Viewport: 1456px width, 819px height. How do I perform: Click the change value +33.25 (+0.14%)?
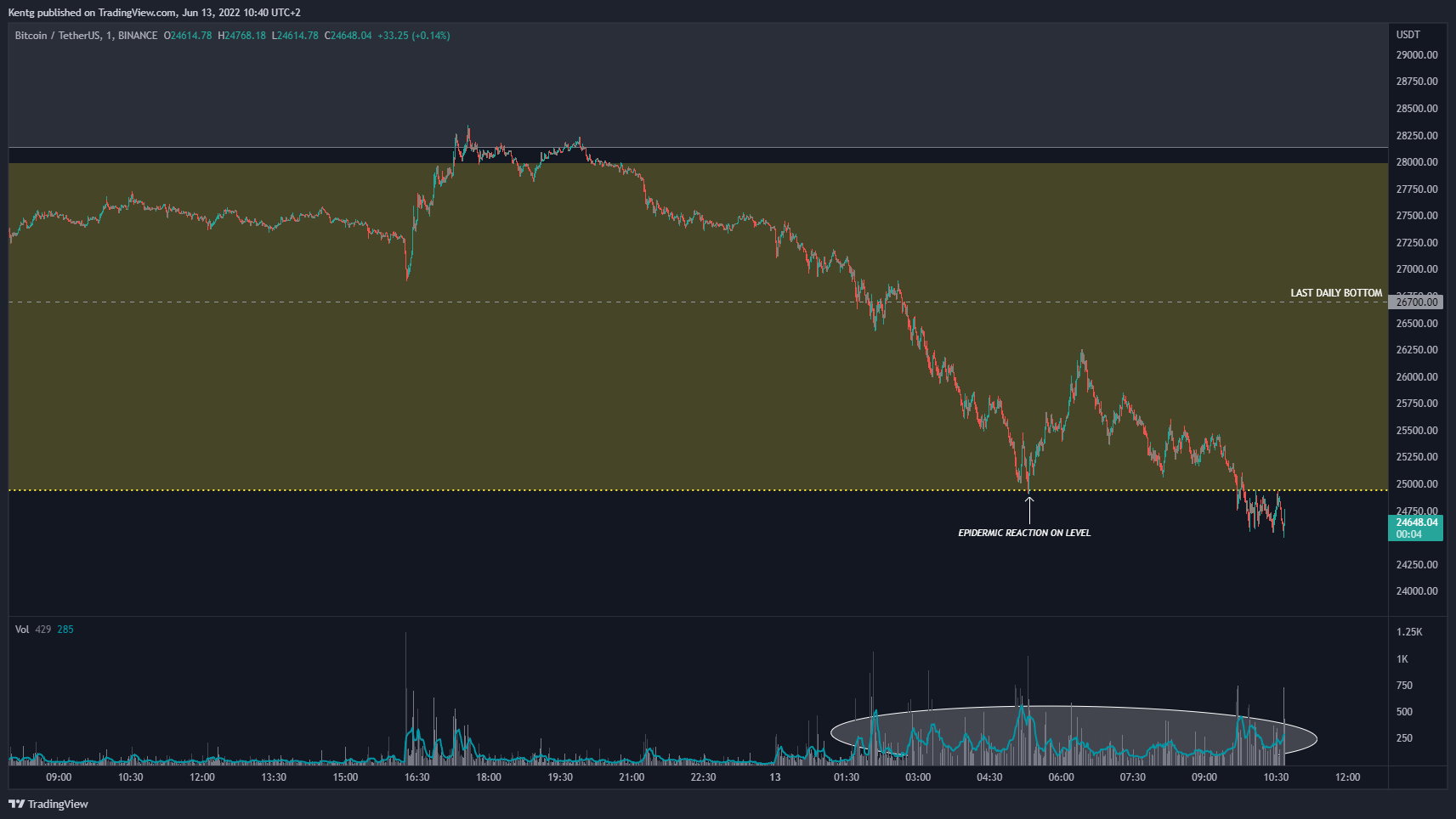(414, 36)
